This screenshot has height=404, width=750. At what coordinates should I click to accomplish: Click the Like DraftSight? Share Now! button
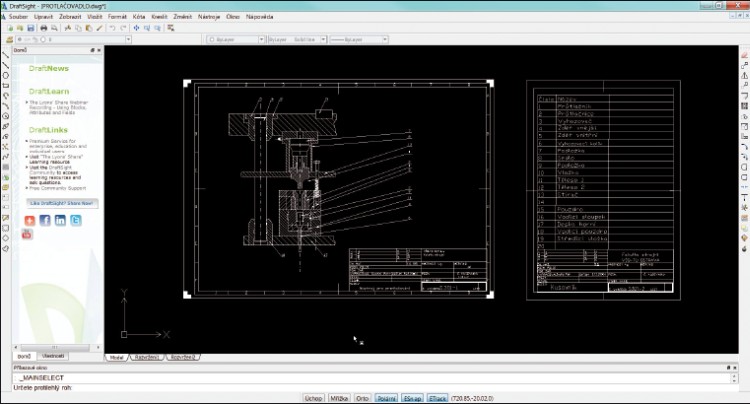coord(60,203)
